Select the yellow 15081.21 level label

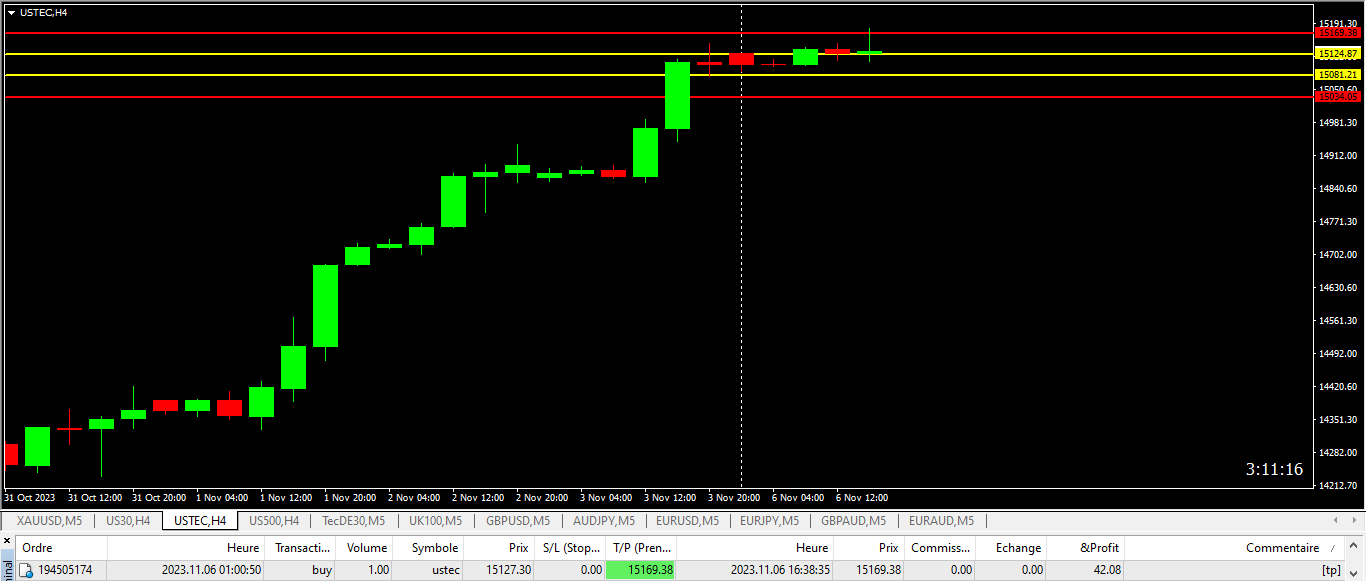click(x=1337, y=75)
